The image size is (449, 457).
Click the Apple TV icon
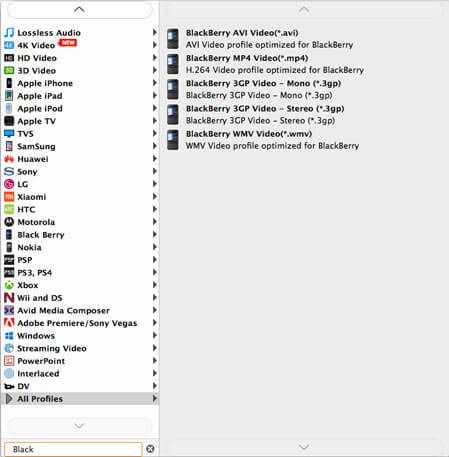9,121
